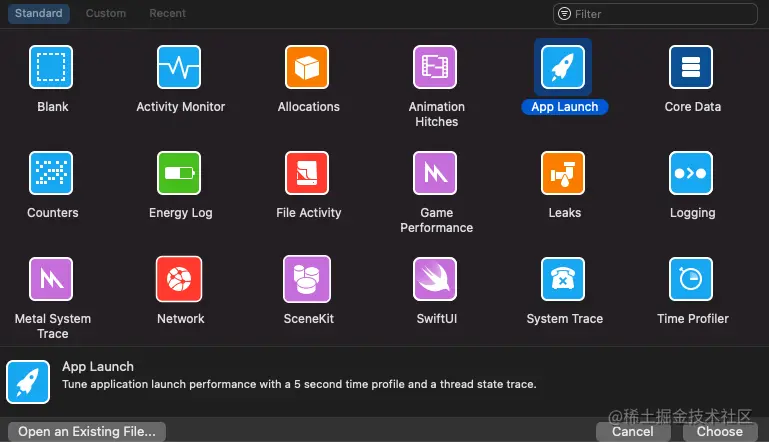The width and height of the screenshot is (769, 442).
Task: Switch to the Custom tab
Action: point(106,13)
